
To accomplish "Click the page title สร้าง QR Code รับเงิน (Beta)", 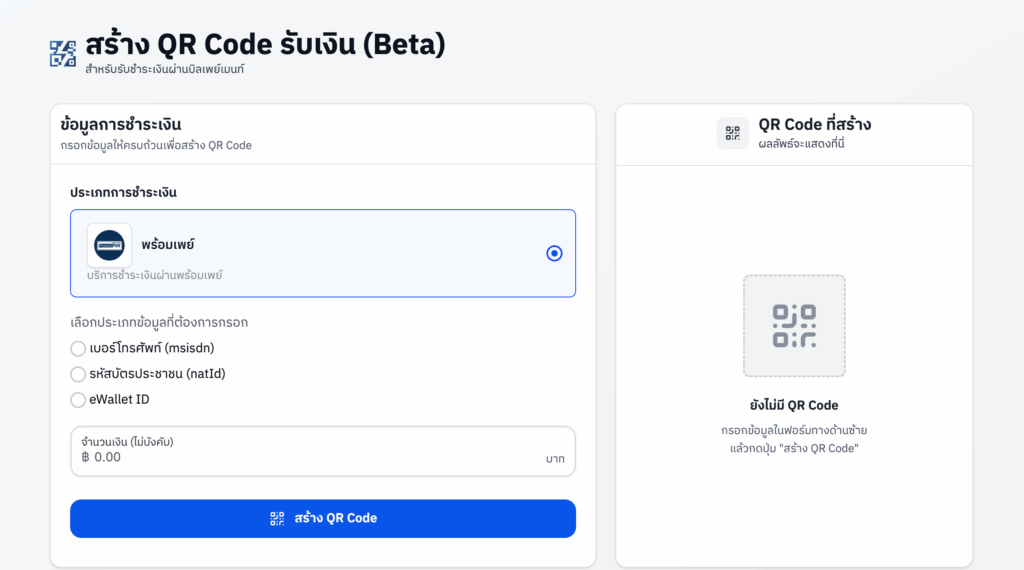I will tap(265, 45).
